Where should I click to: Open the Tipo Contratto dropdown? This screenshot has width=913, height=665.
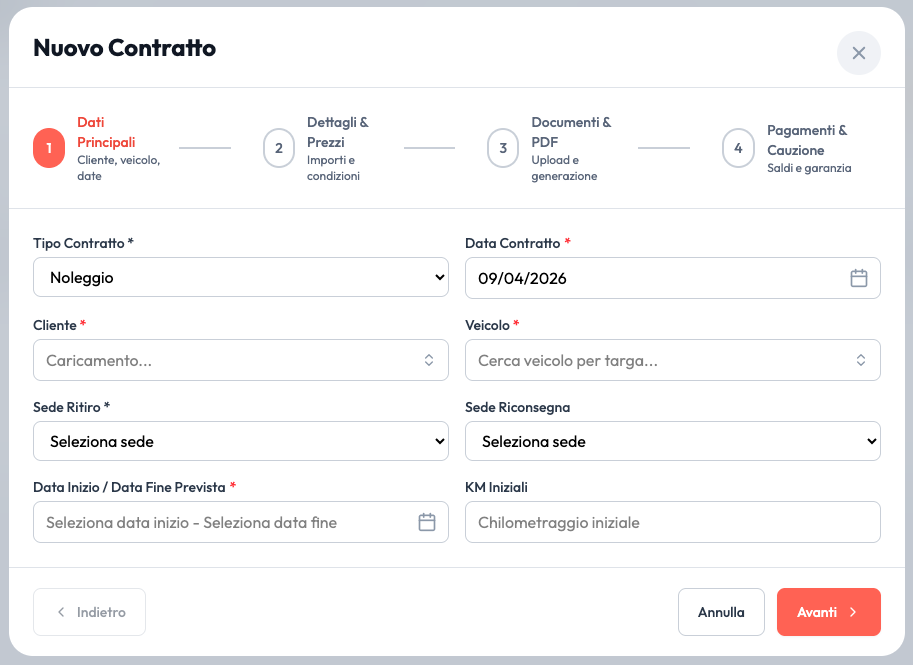click(241, 277)
